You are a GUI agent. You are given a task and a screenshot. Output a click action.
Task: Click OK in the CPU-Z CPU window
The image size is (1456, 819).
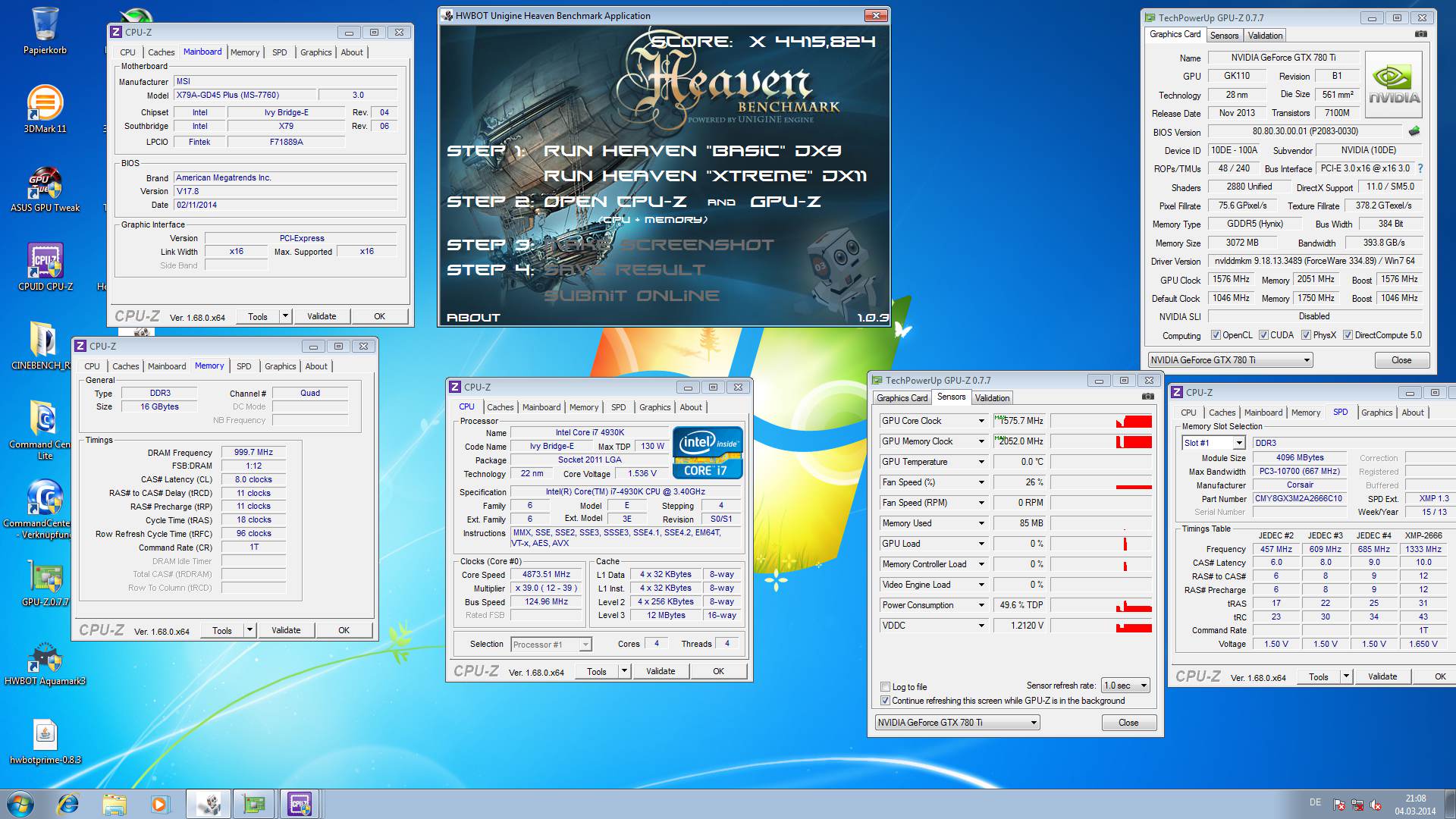[x=718, y=671]
